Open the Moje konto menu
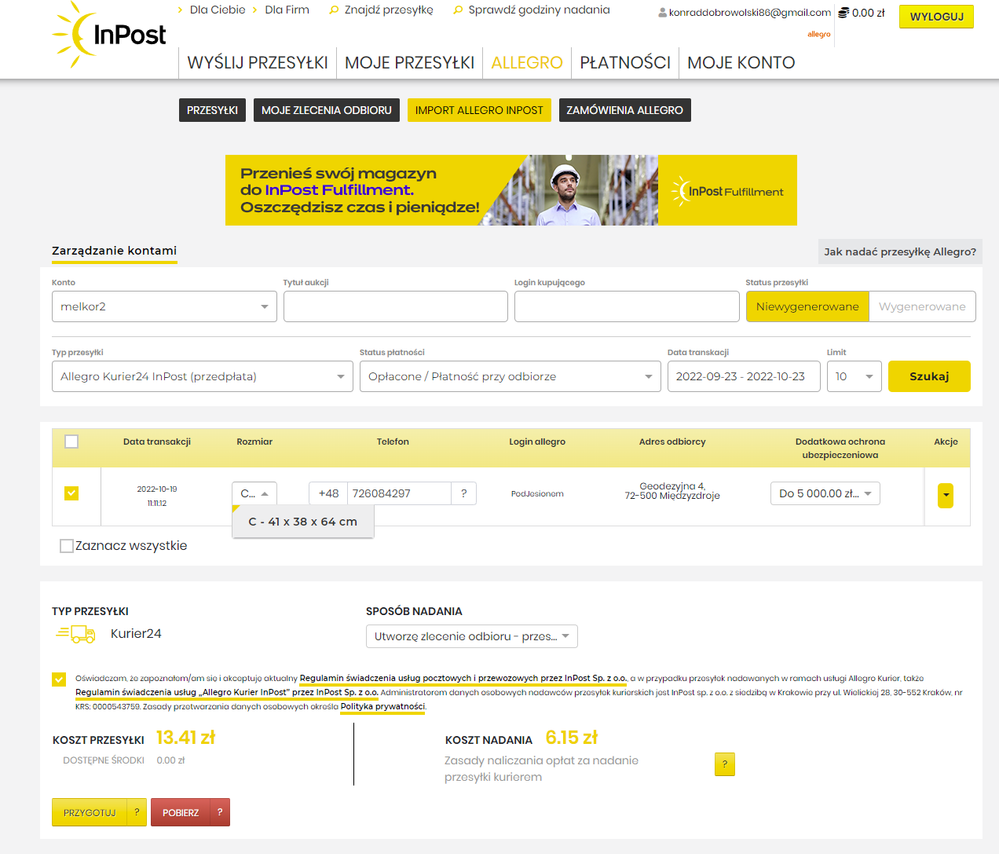The width and height of the screenshot is (999, 854). coord(741,62)
